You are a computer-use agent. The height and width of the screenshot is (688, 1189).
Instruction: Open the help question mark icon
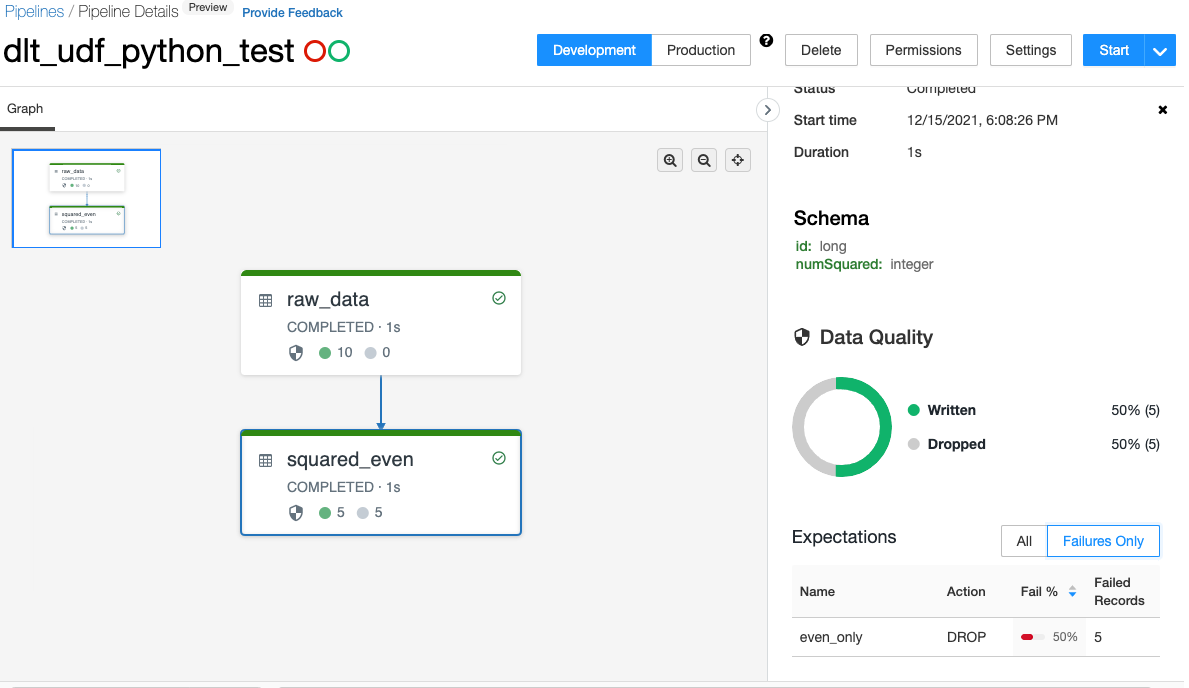pos(767,41)
